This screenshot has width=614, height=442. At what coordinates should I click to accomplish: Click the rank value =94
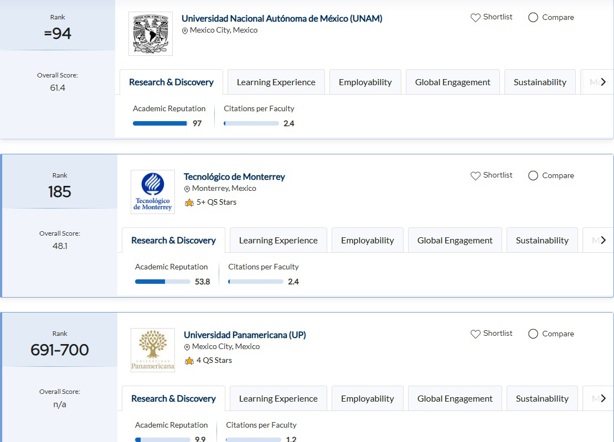pyautogui.click(x=58, y=34)
